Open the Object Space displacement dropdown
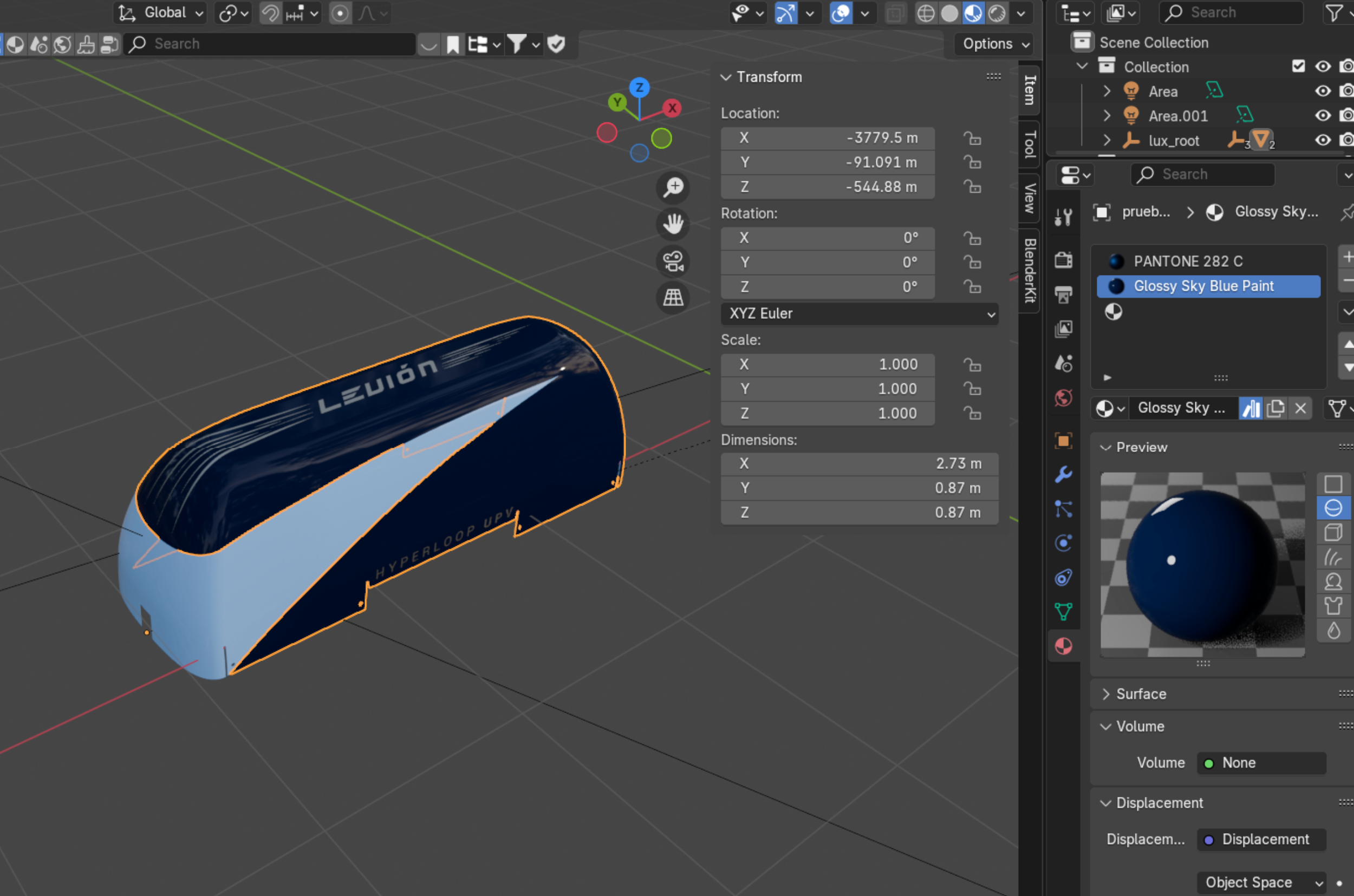The image size is (1354, 896). [1262, 883]
